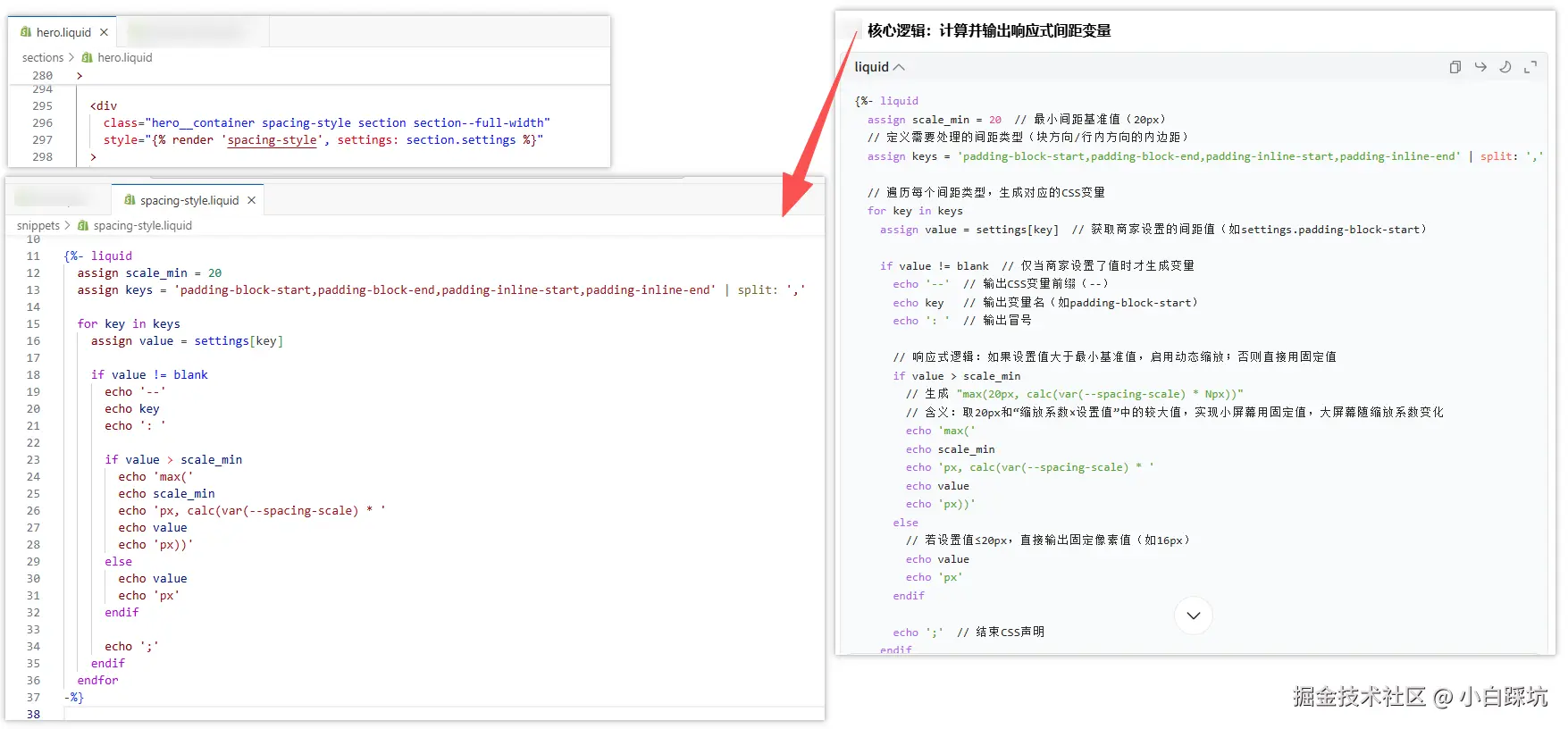Click 'assign scale_min = 20' in left editor
Viewport: 1568px width, 729px height.
[x=149, y=272]
